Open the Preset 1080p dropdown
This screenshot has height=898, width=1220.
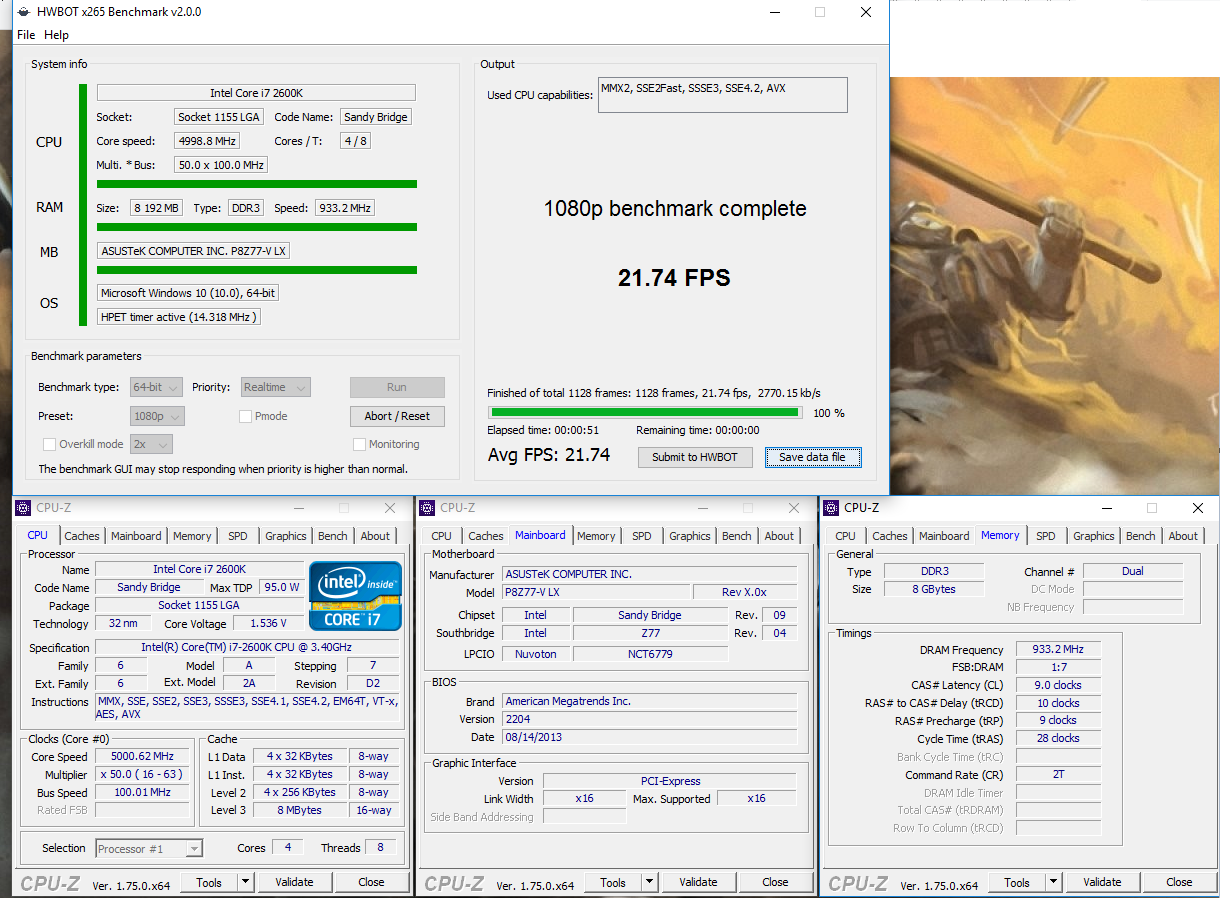[x=157, y=416]
